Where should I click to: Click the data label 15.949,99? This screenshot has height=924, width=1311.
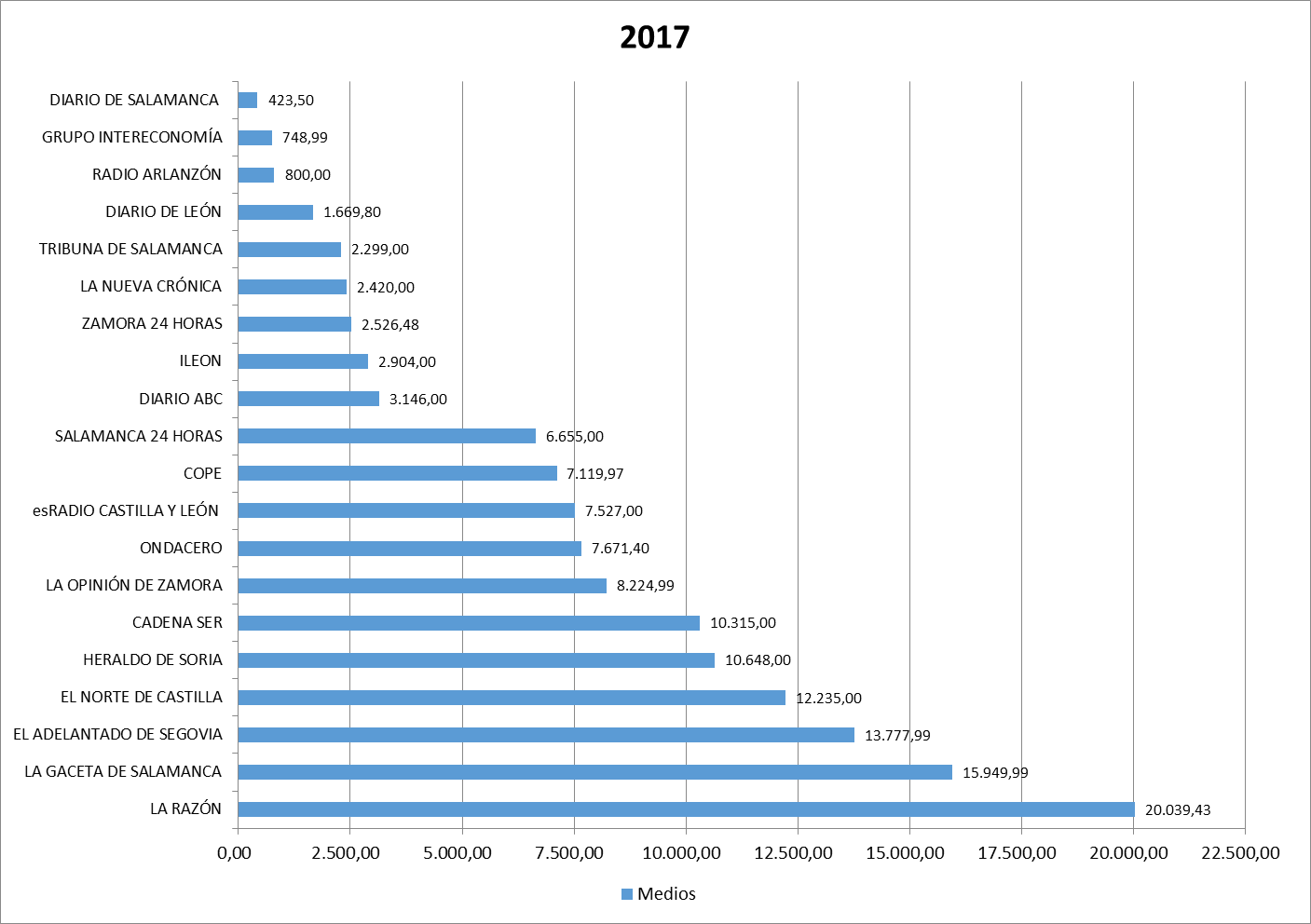point(995,773)
